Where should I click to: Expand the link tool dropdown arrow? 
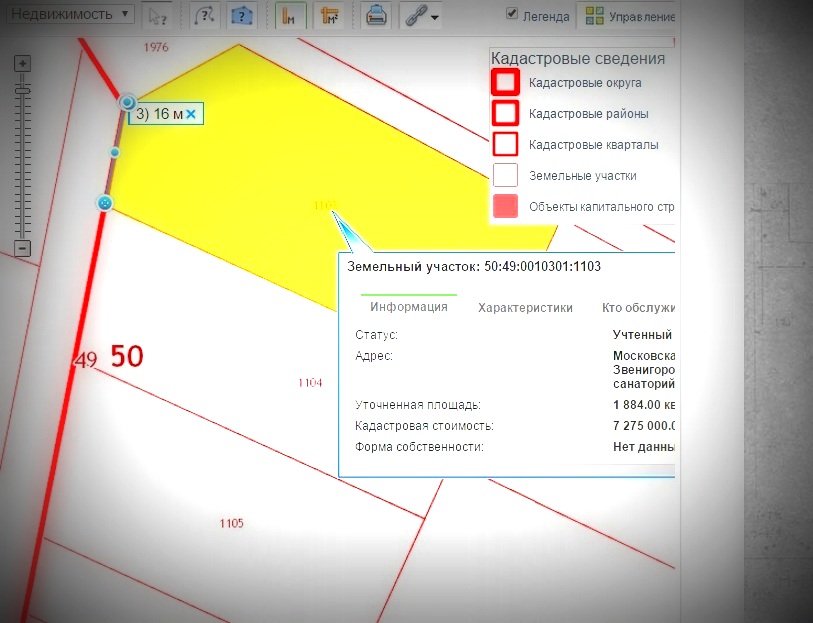(x=435, y=17)
